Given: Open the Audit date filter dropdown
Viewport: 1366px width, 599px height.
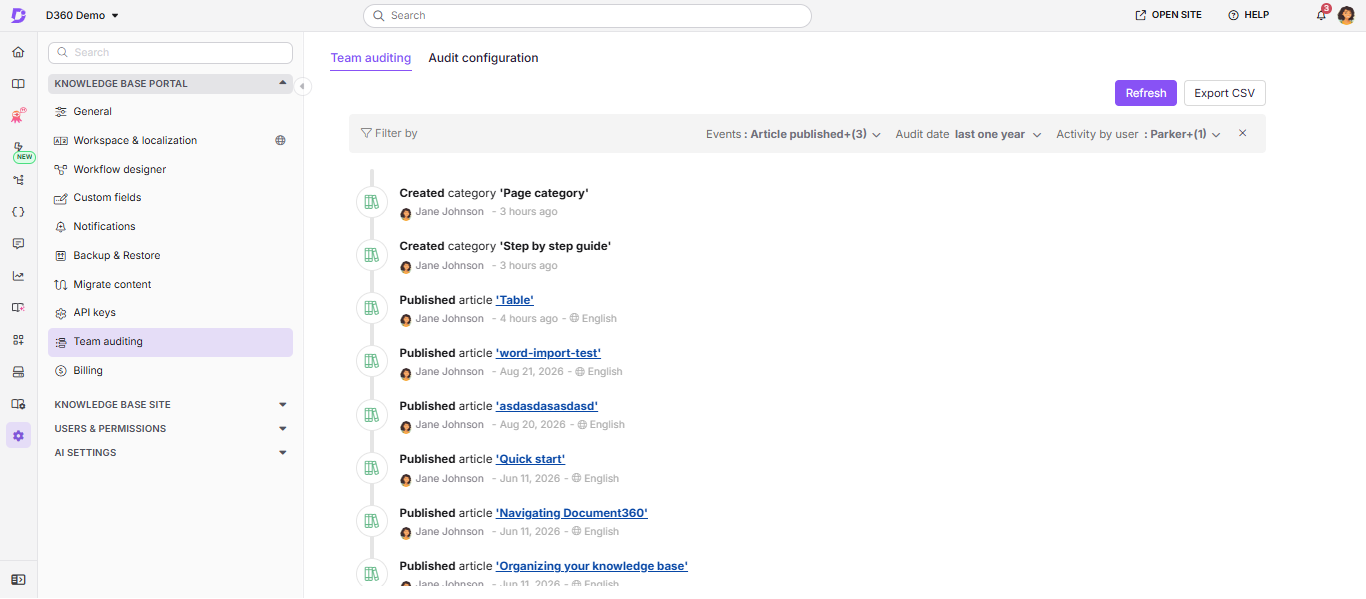Looking at the screenshot, I should (x=968, y=134).
